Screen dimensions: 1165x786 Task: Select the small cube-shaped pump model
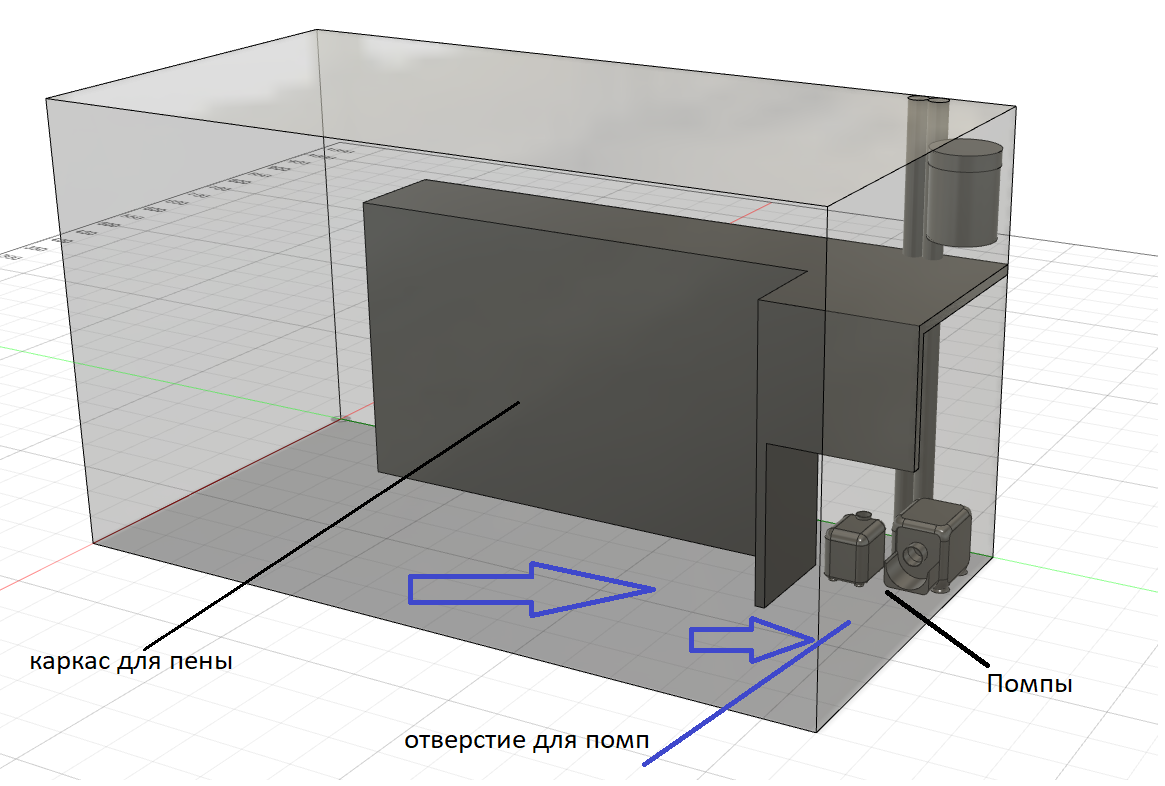pyautogui.click(x=855, y=547)
